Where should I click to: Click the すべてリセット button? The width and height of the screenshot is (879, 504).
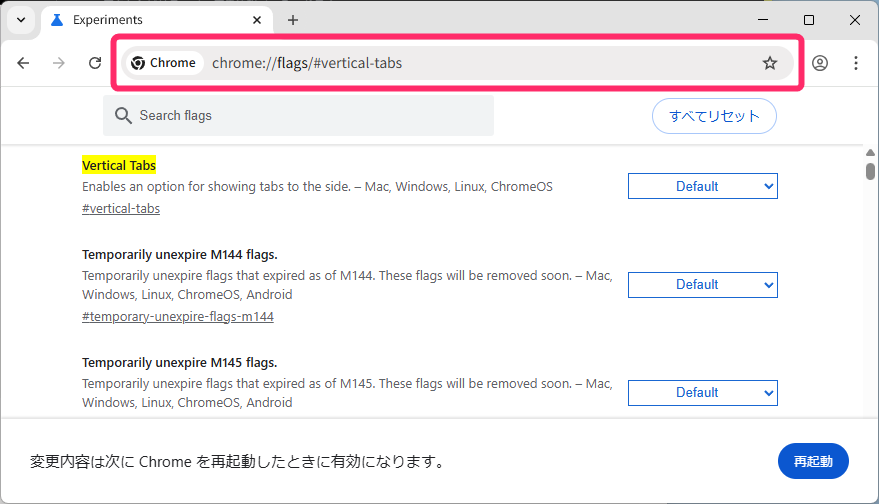[714, 116]
